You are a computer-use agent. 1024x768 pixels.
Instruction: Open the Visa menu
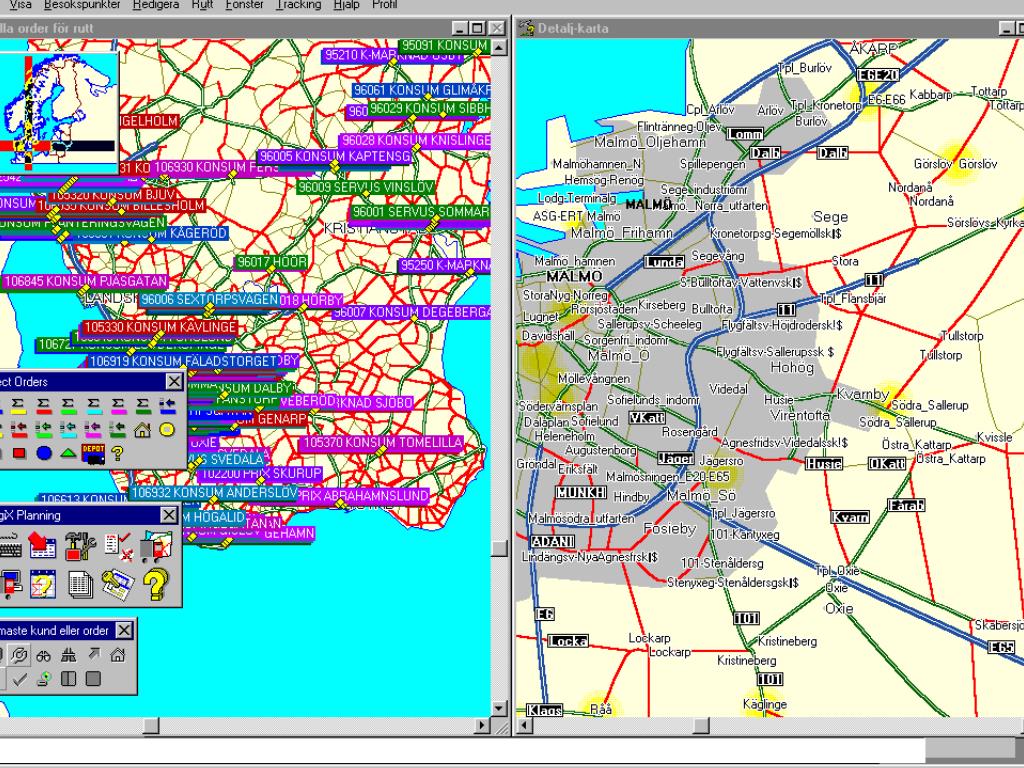[20, 5]
